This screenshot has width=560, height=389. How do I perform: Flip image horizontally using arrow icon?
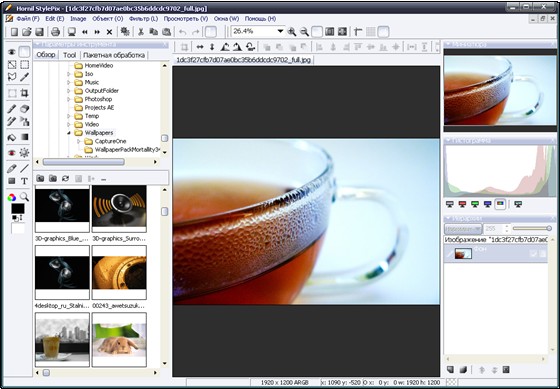click(x=200, y=47)
